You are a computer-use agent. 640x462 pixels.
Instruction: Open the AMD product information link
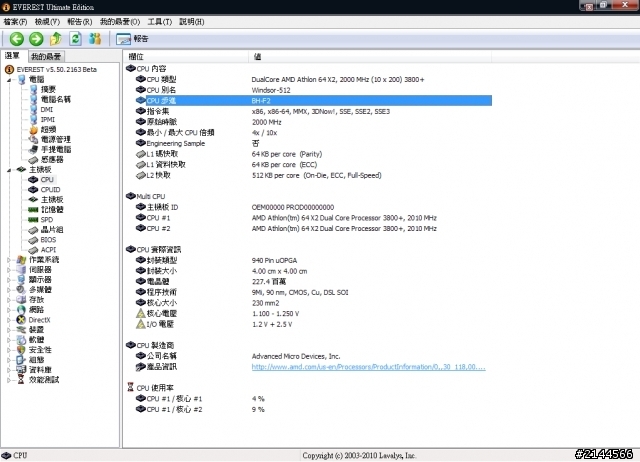point(368,367)
